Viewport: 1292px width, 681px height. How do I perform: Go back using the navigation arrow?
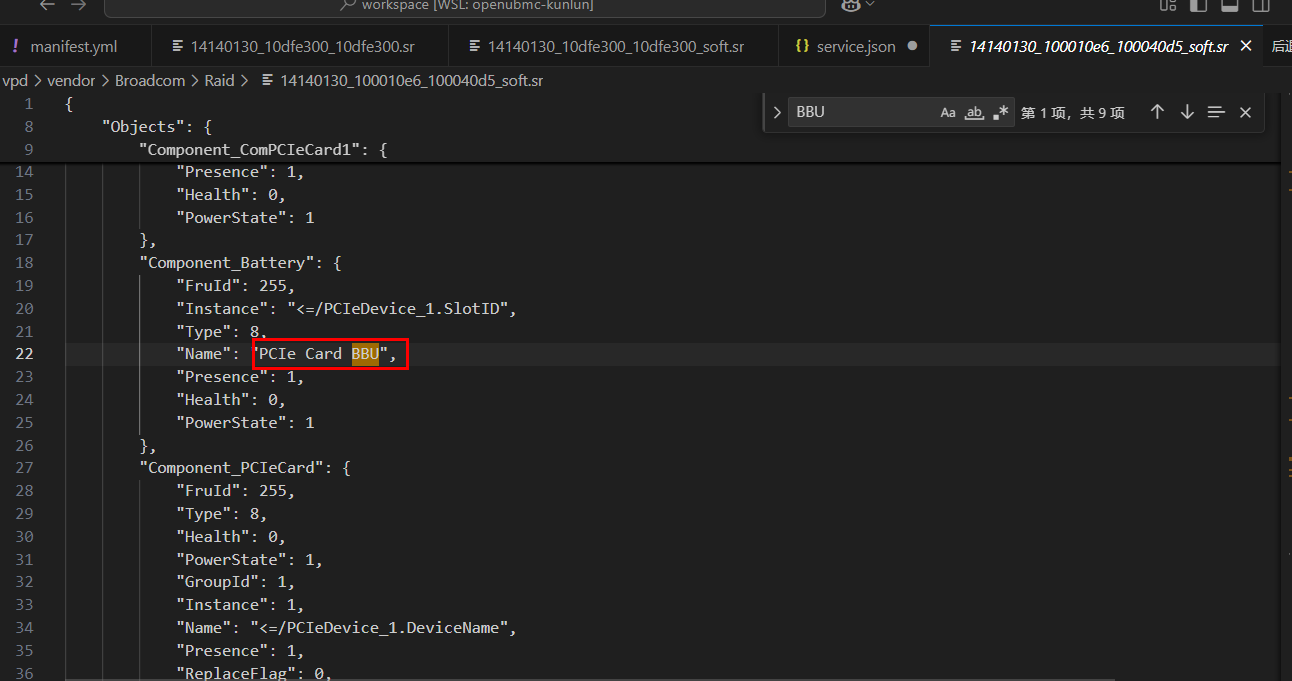[x=47, y=5]
